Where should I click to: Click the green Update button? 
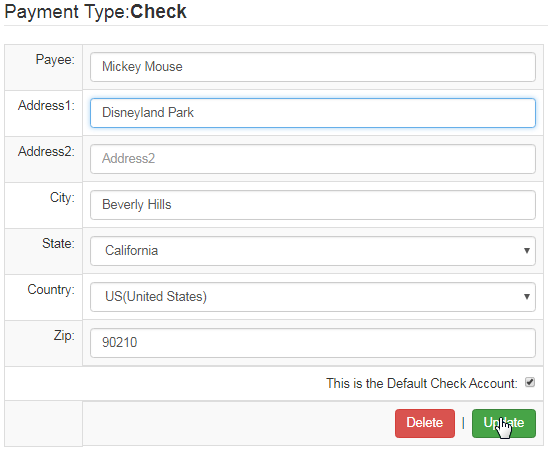click(504, 423)
